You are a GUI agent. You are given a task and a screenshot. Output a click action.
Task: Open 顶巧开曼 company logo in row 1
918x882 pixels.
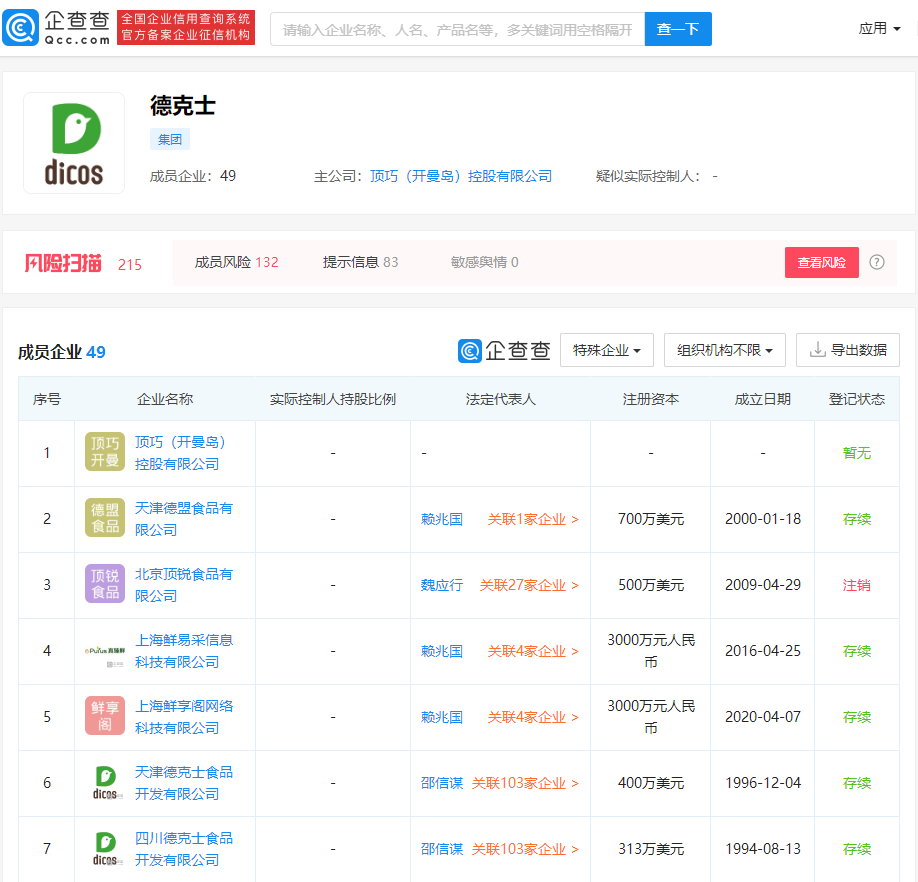click(x=105, y=452)
